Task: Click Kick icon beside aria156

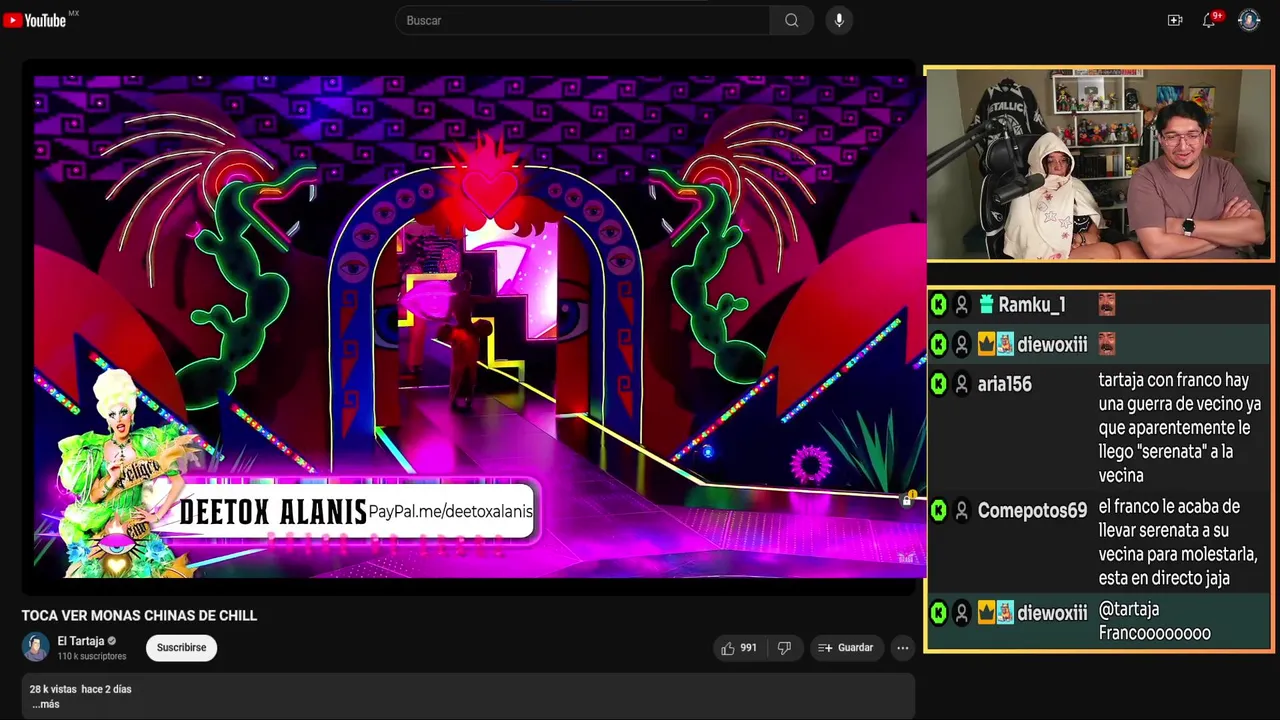Action: click(938, 384)
